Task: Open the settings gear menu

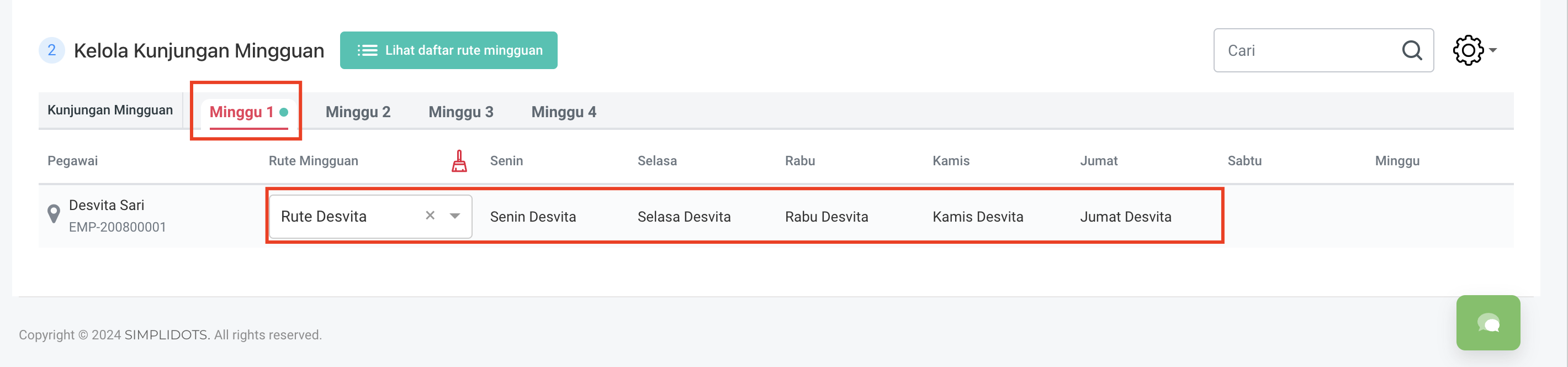Action: click(1474, 51)
